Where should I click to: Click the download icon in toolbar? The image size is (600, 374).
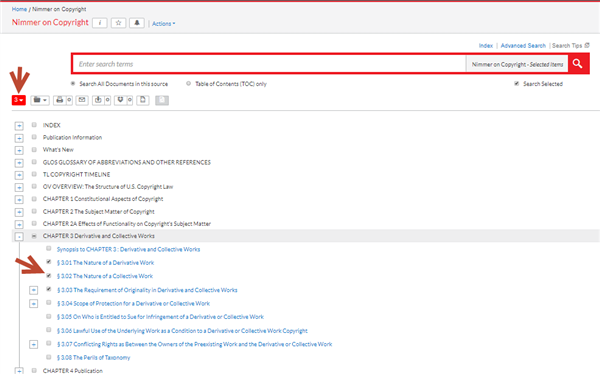[x=98, y=100]
